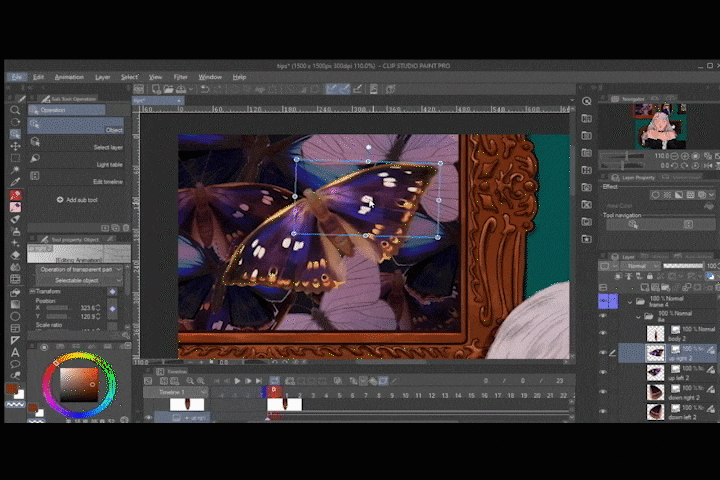Toggle visibility of up right 2 layer
The width and height of the screenshot is (720, 480).
(x=603, y=353)
